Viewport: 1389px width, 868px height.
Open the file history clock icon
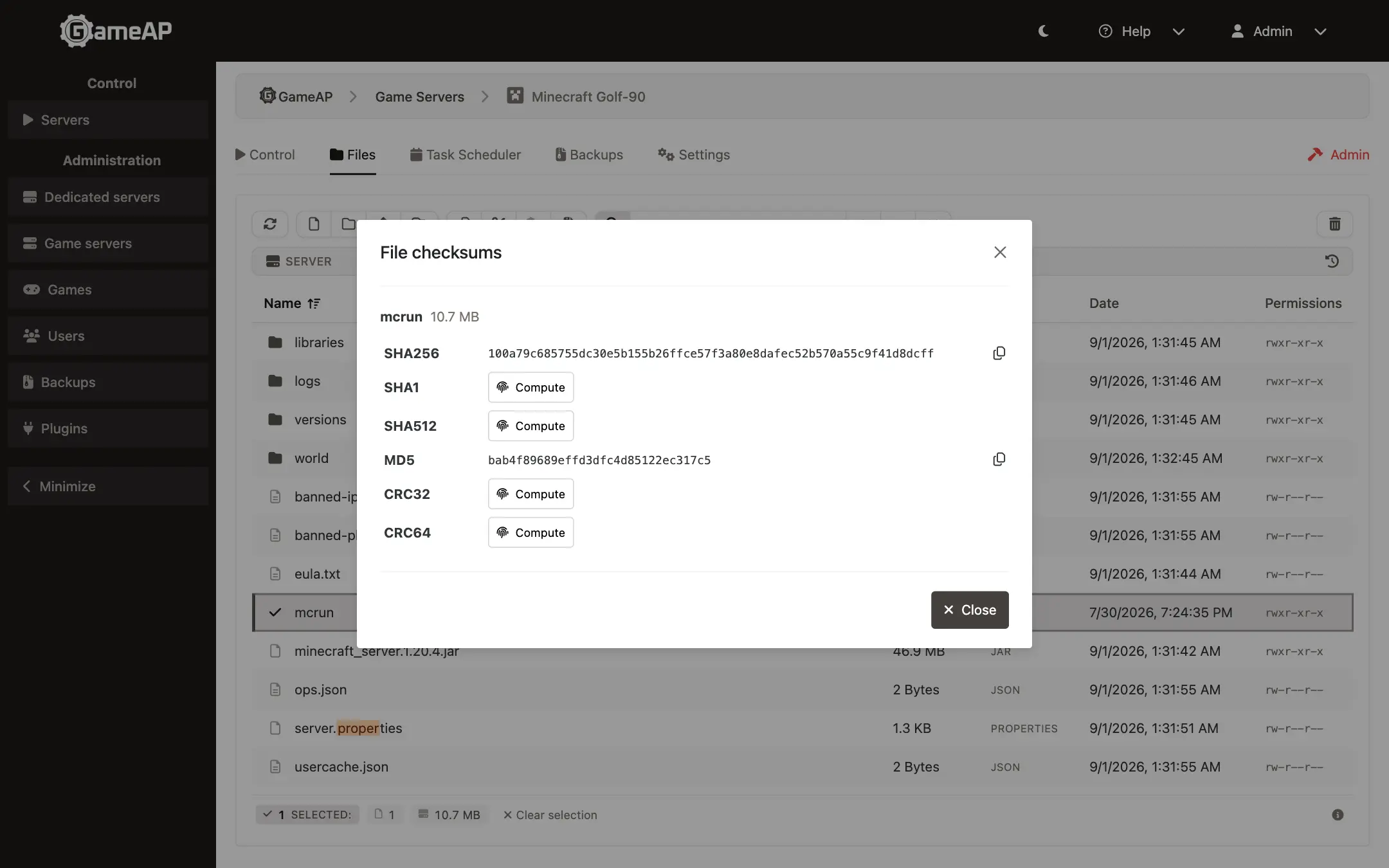pyautogui.click(x=1332, y=261)
